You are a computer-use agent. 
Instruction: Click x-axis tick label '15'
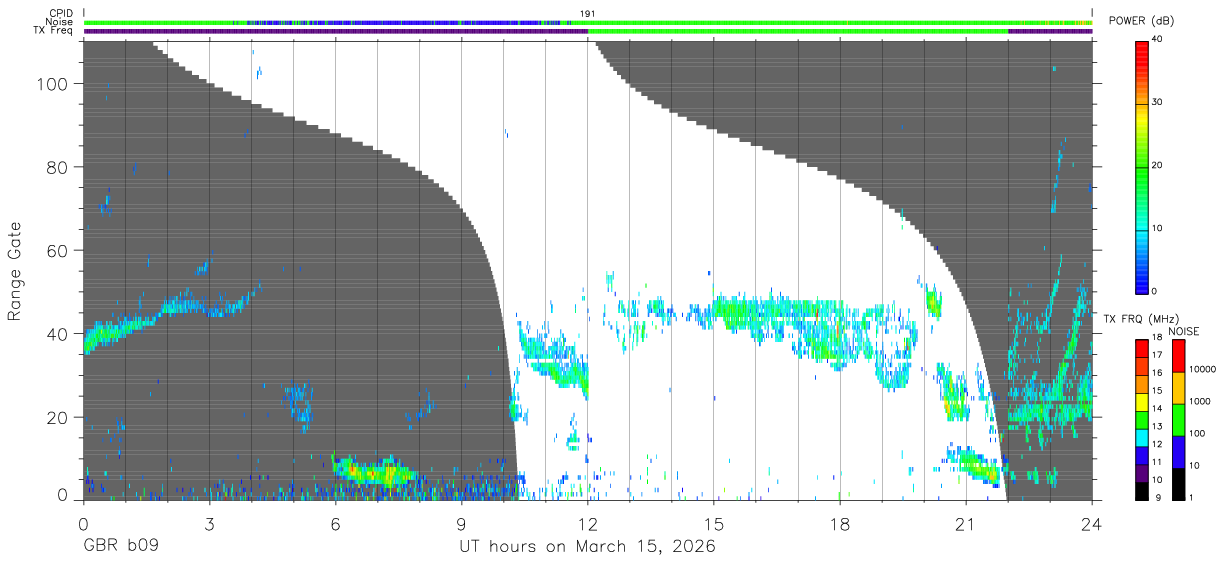pos(713,523)
